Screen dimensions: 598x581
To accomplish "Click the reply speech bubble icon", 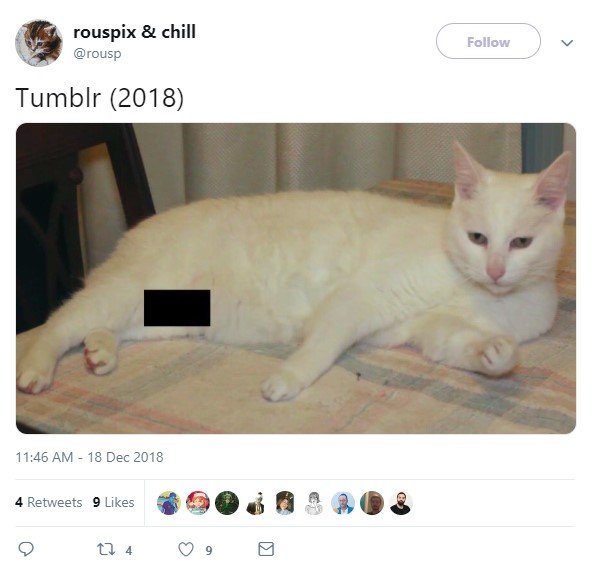I will (26, 549).
